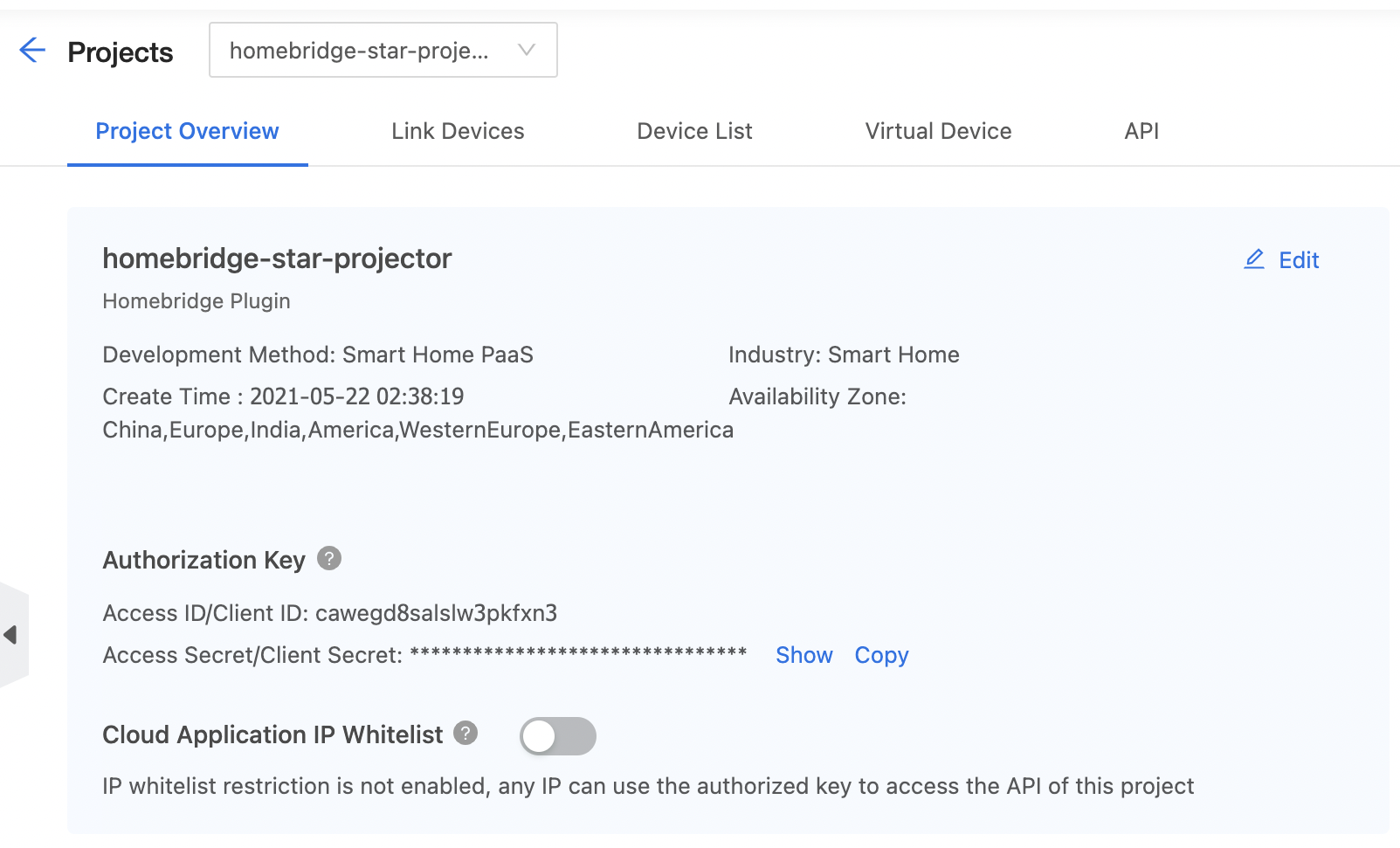Open the API tab
The width and height of the screenshot is (1400, 848).
click(1141, 131)
